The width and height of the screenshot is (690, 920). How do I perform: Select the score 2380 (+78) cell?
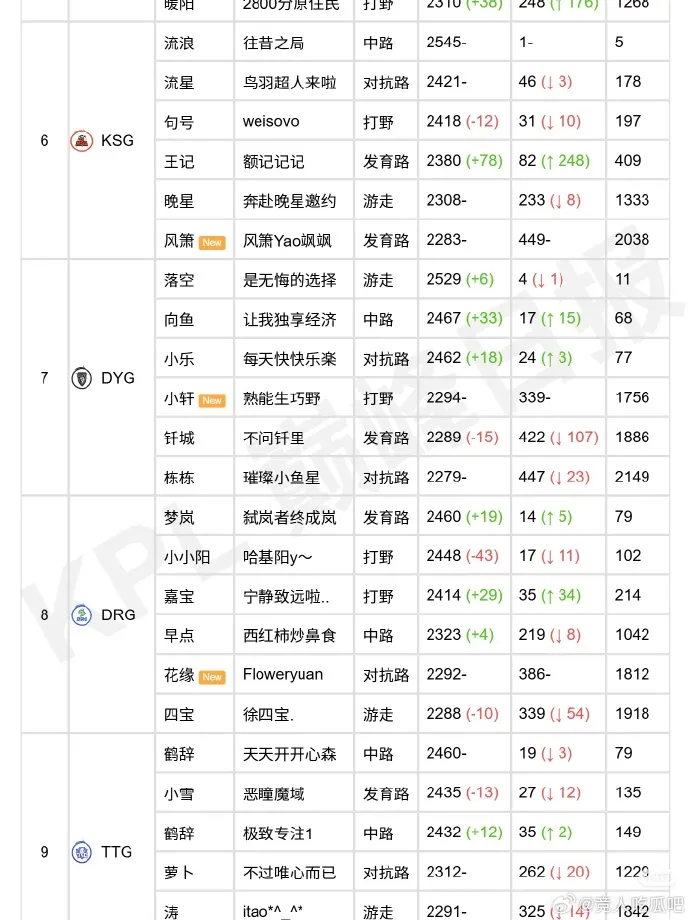(x=465, y=161)
